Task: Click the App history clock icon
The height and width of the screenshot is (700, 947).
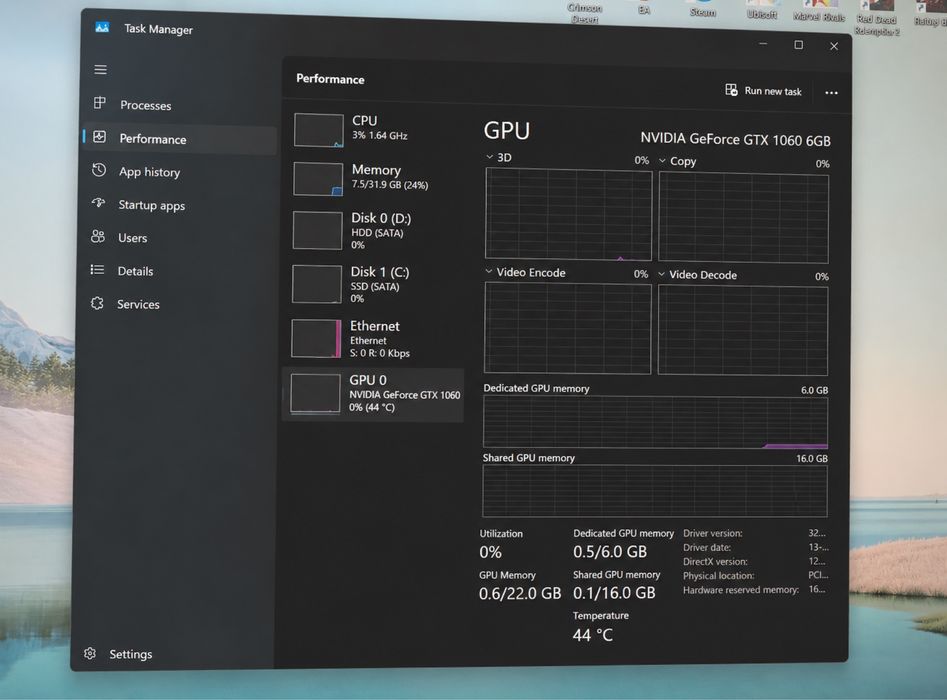Action: [x=99, y=170]
